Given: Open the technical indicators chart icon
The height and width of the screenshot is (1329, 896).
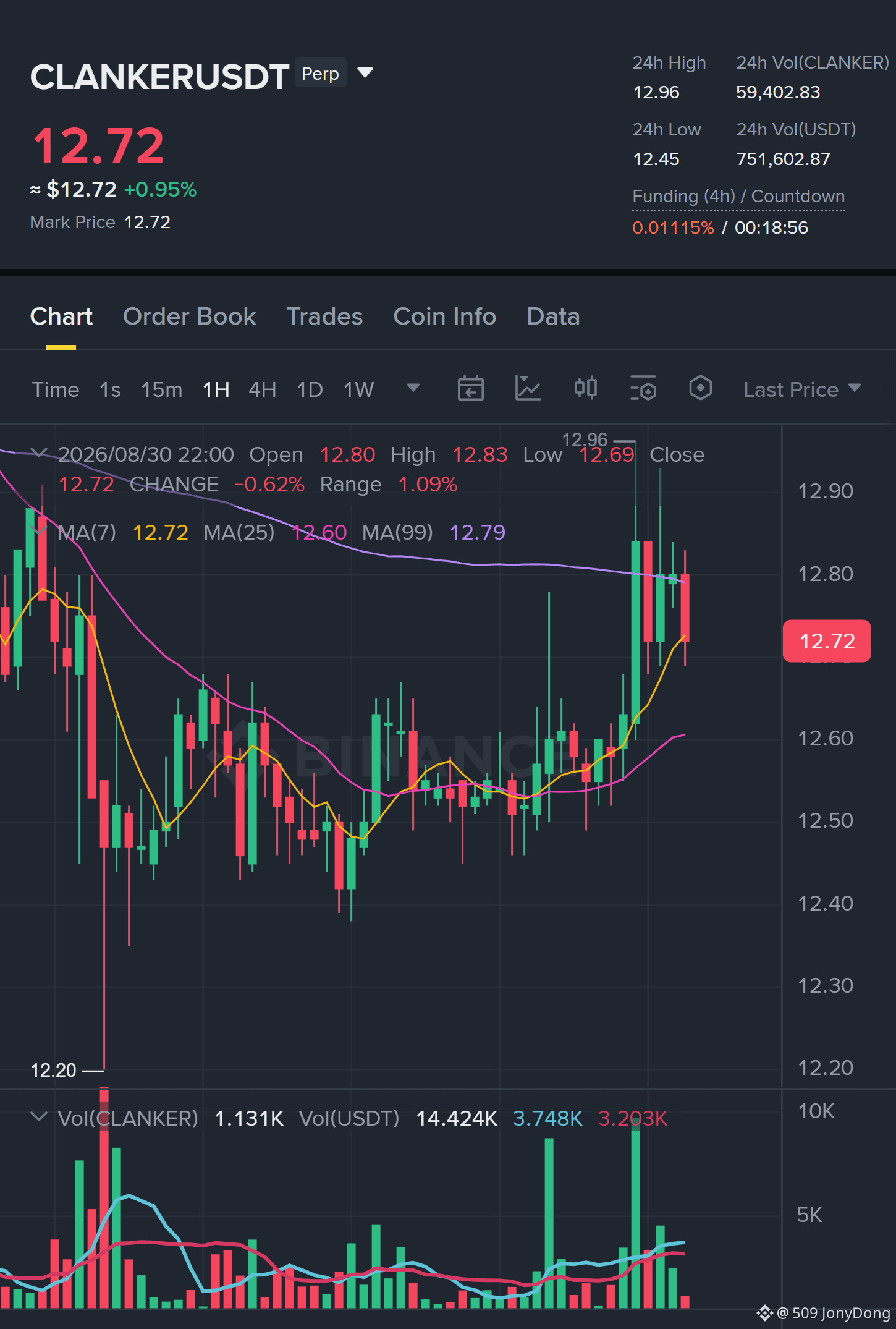Looking at the screenshot, I should pos(528,388).
